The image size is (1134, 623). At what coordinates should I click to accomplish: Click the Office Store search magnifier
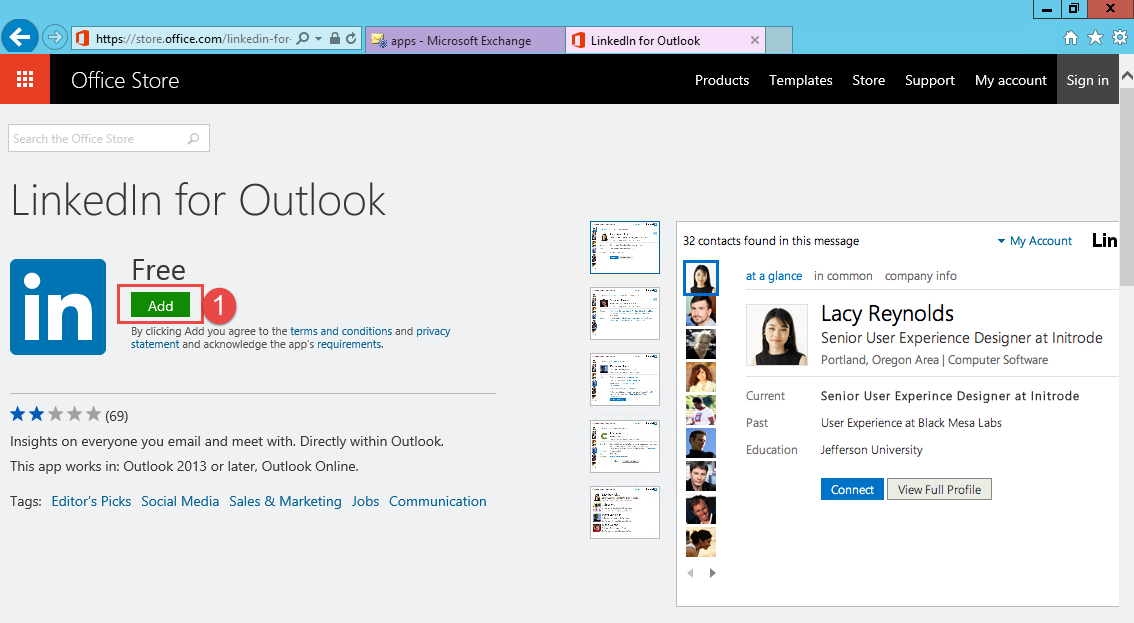(x=193, y=138)
